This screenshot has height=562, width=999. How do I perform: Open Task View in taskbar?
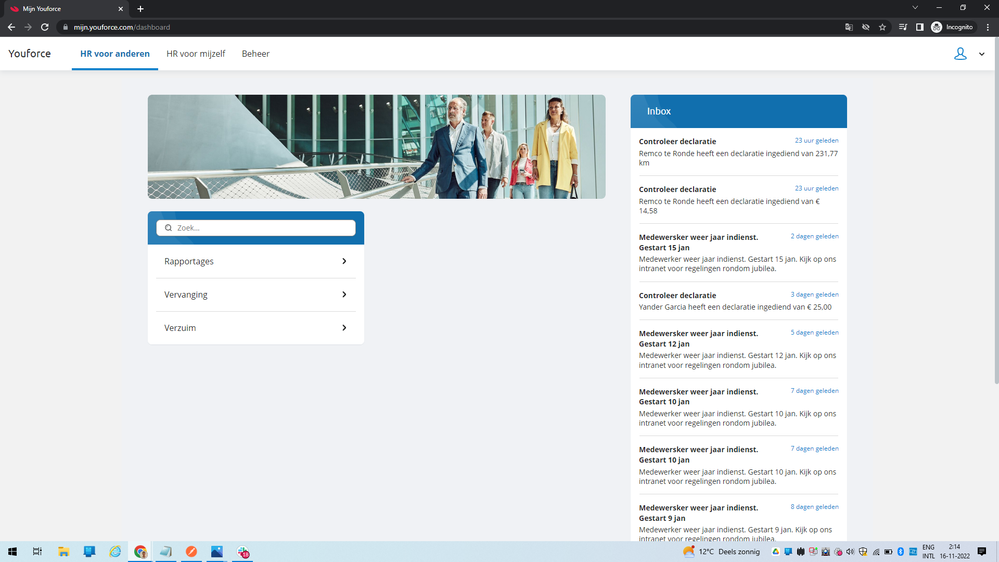(38, 551)
